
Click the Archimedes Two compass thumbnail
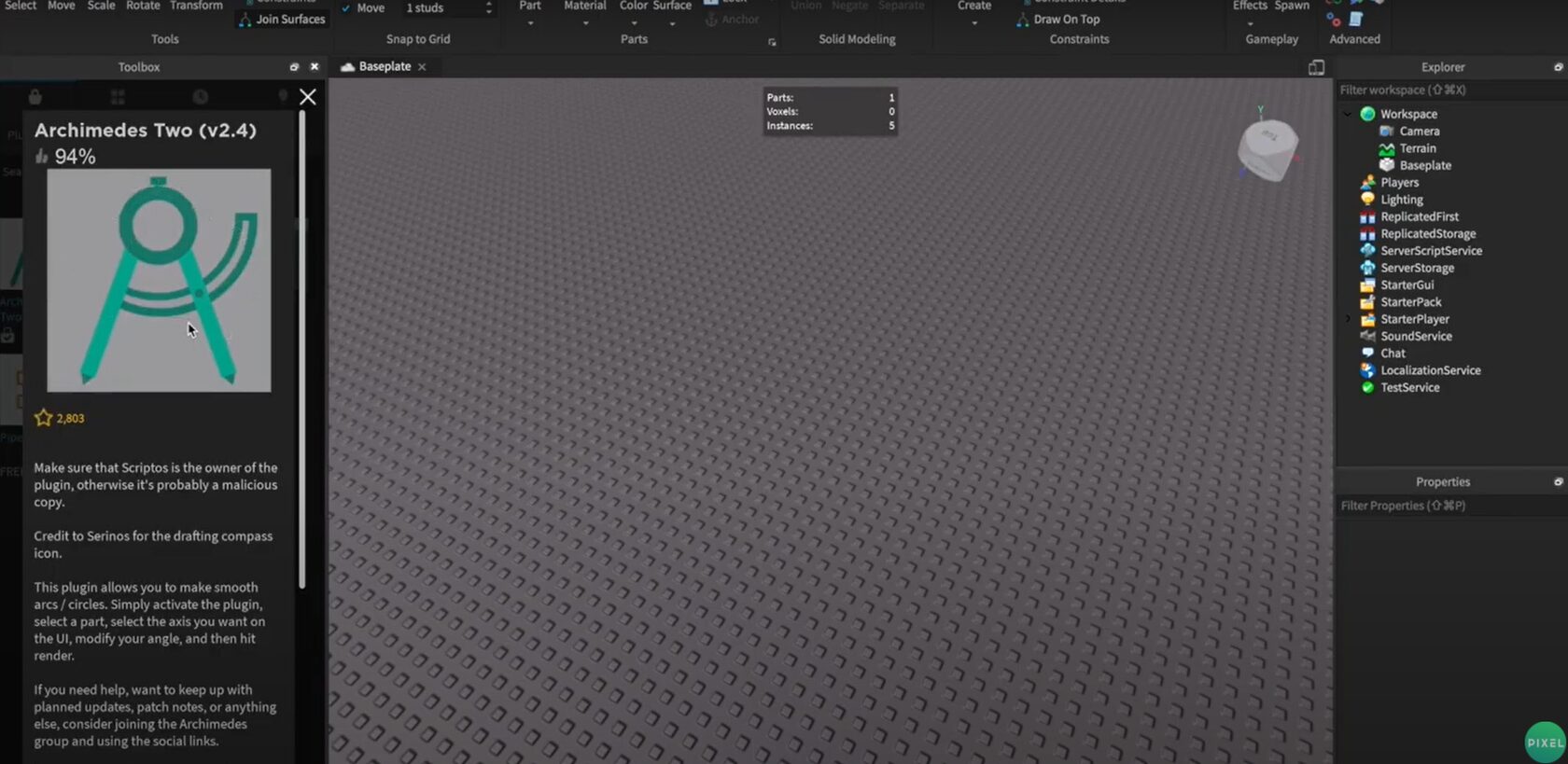(x=159, y=280)
